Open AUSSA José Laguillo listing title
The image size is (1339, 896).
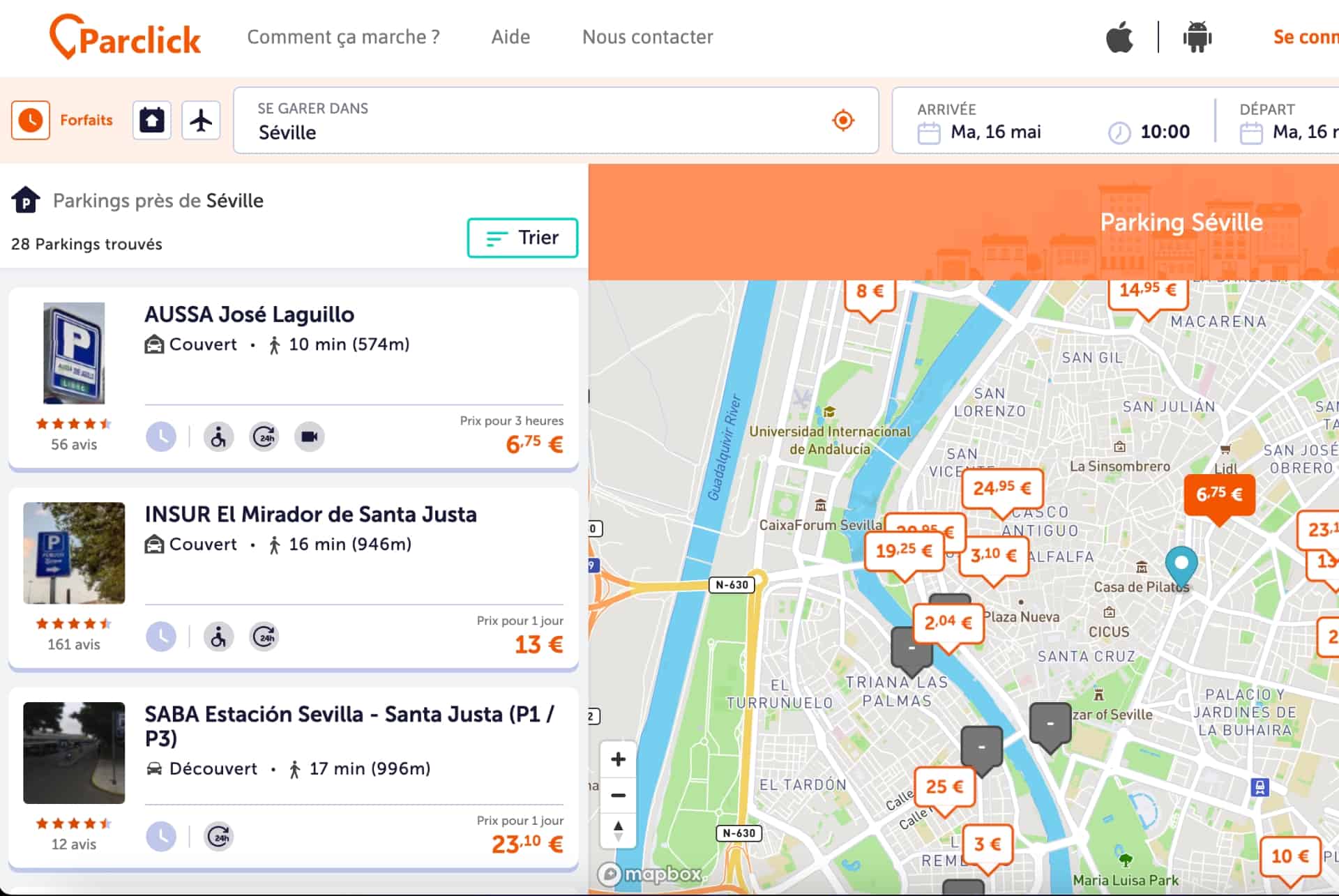tap(249, 314)
